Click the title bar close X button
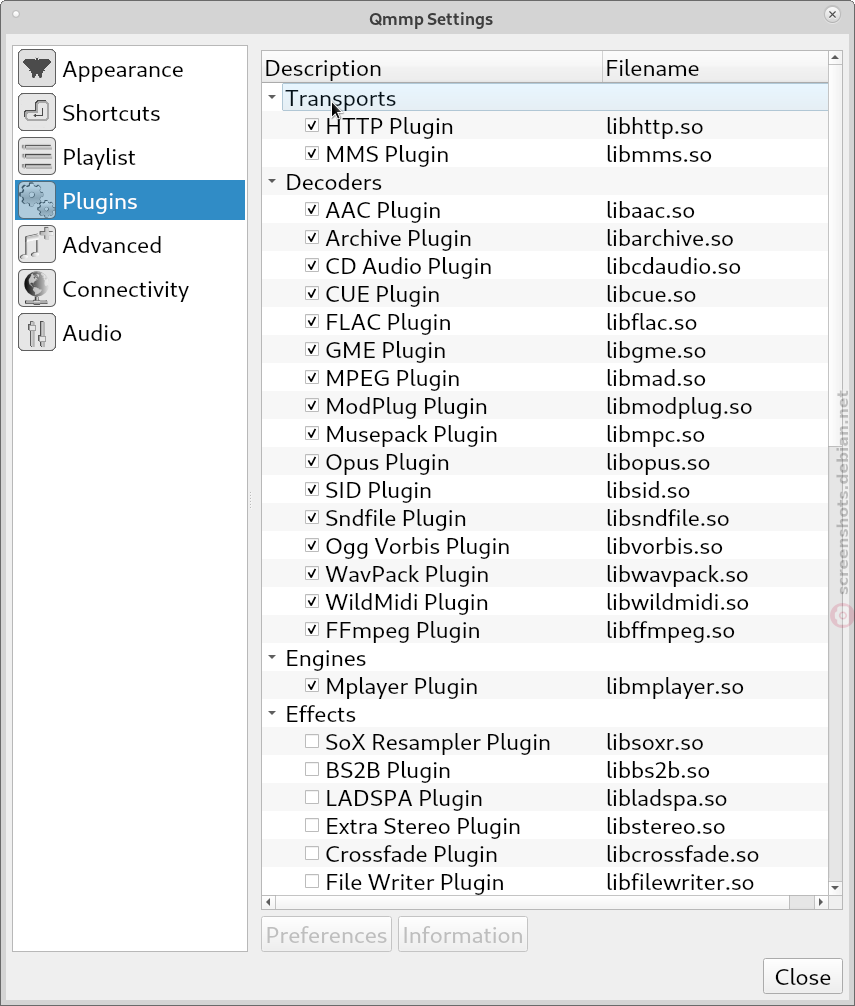The width and height of the screenshot is (855, 1006). [833, 14]
